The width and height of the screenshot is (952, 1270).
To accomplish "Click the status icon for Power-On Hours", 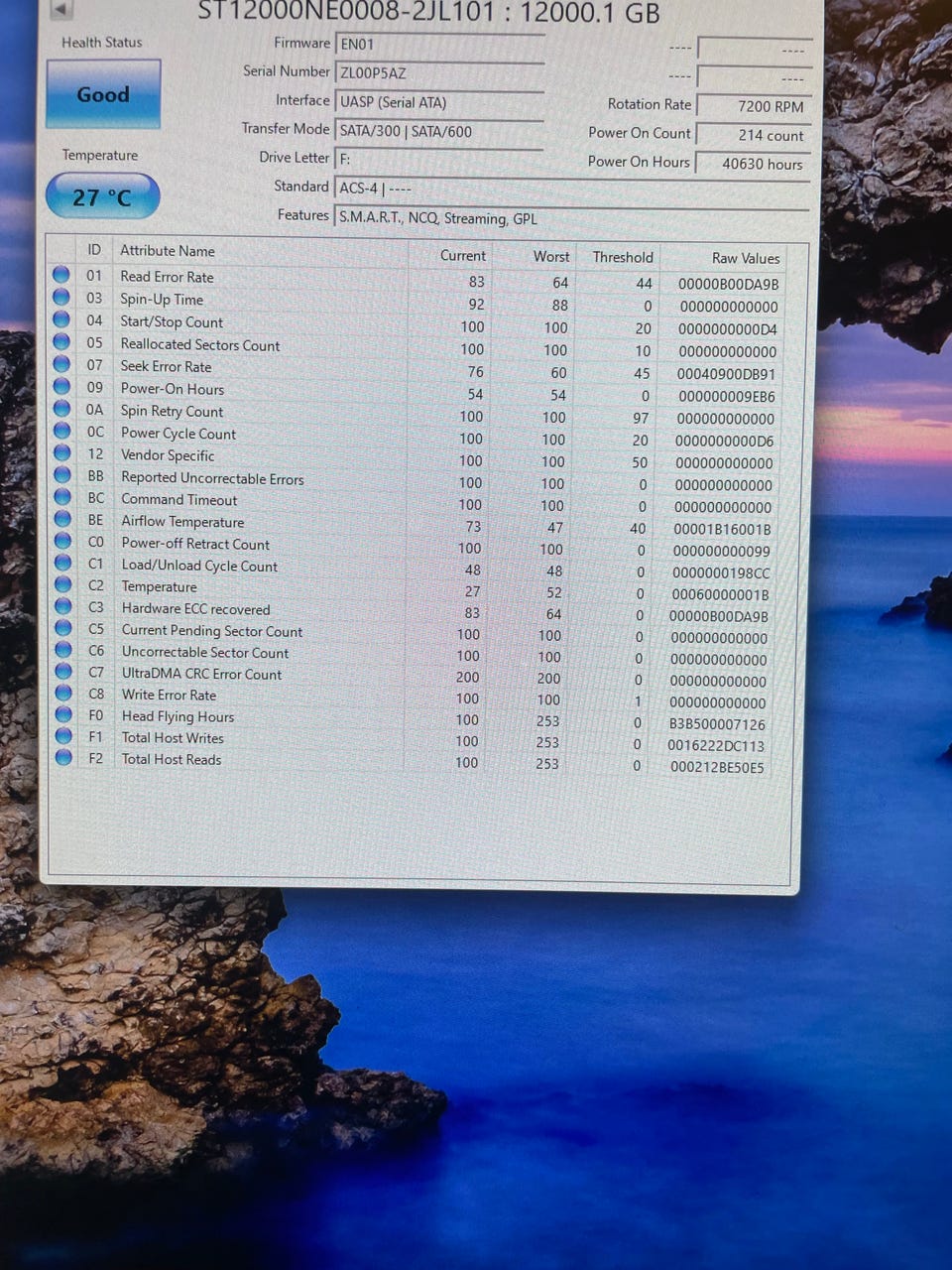I will (x=61, y=386).
